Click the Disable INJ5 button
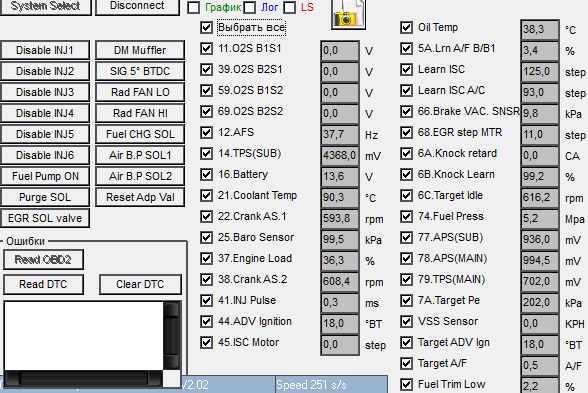The image size is (588, 393). (45, 134)
